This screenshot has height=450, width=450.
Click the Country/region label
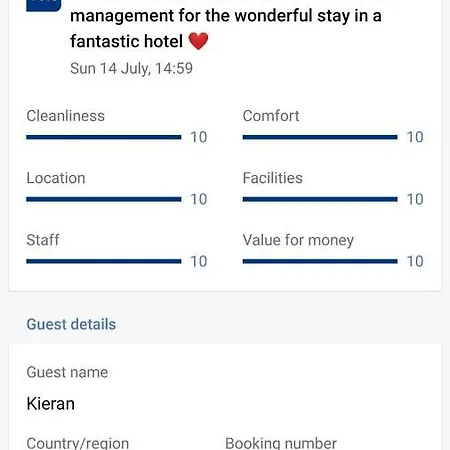click(x=77, y=443)
